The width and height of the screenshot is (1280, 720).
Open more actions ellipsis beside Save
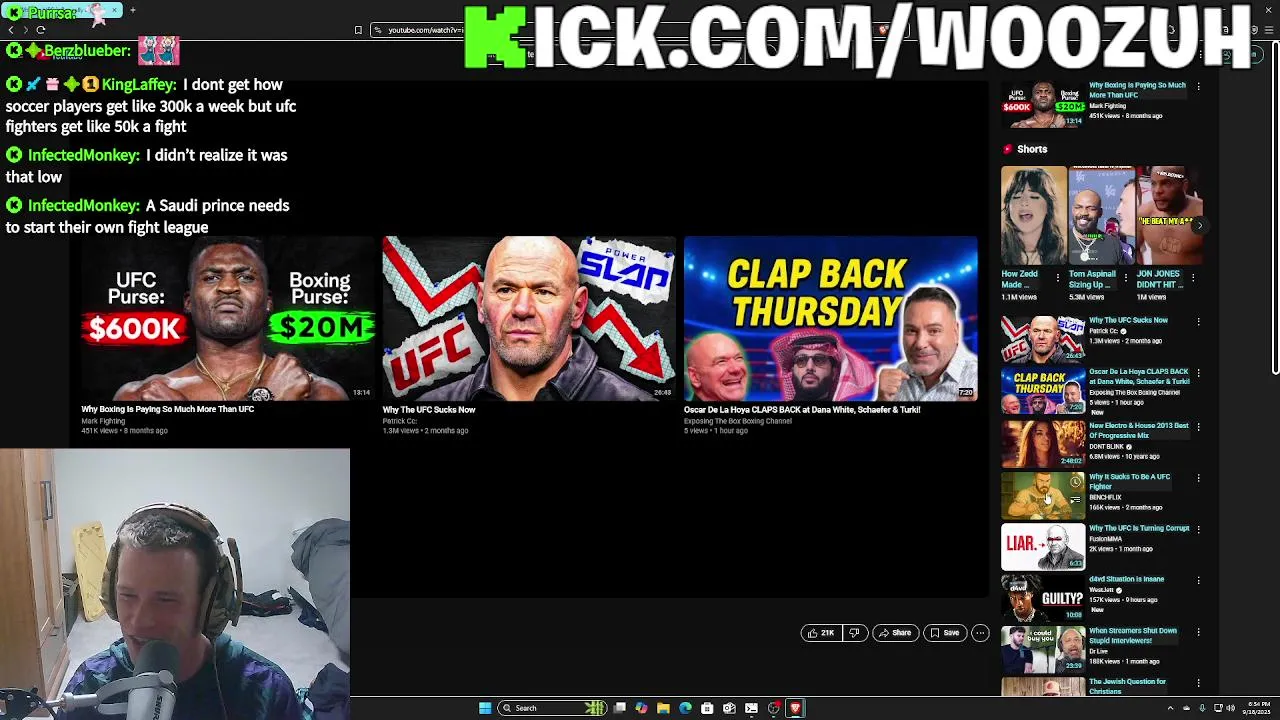[x=980, y=633]
